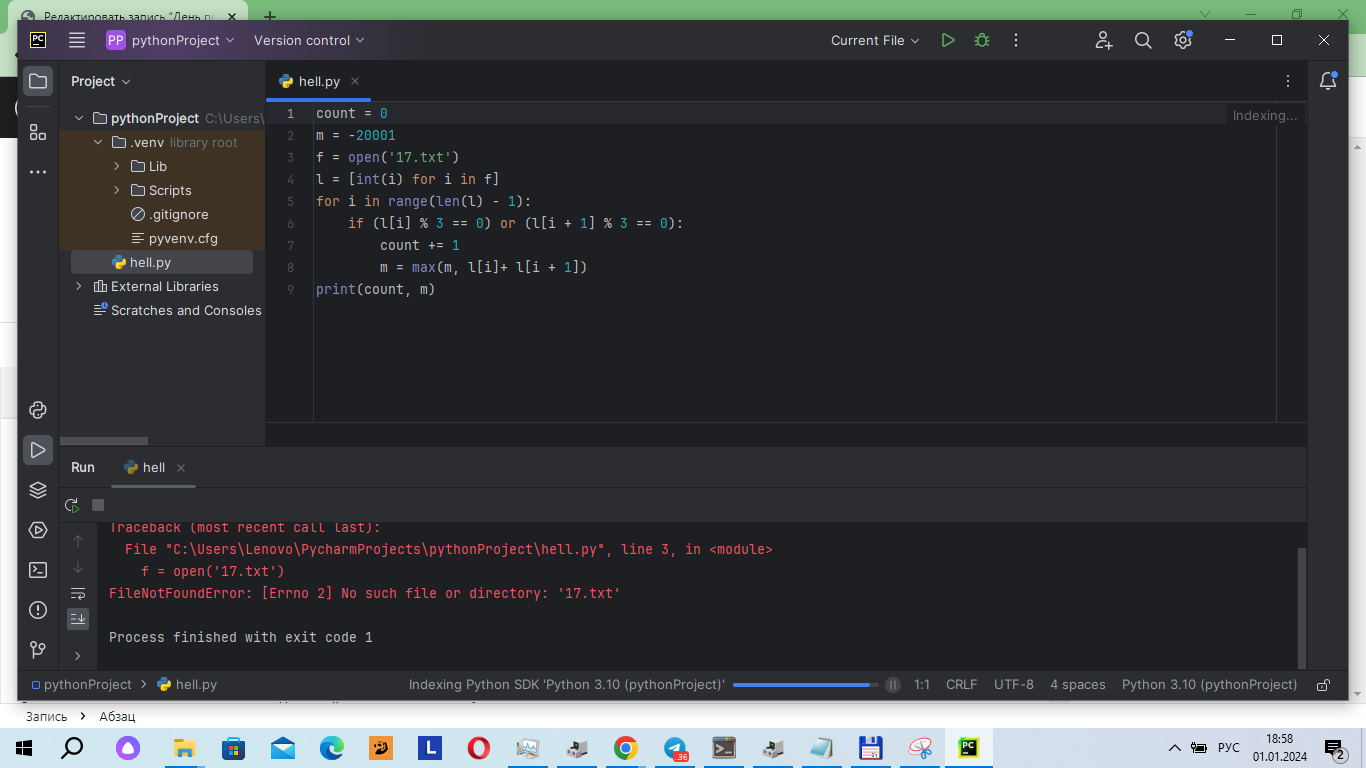Toggle scroll to end in Run console
1366x768 pixels.
(78, 619)
